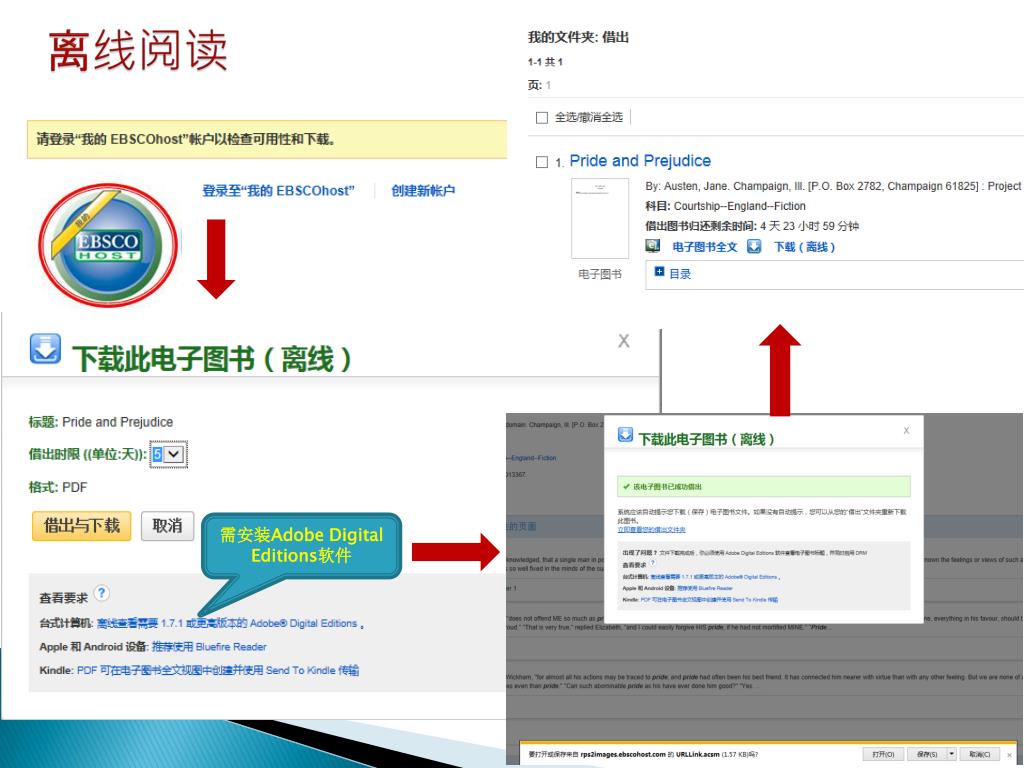This screenshot has width=1024, height=768.
Task: Click 打开(O) in the download bar
Action: 883,754
